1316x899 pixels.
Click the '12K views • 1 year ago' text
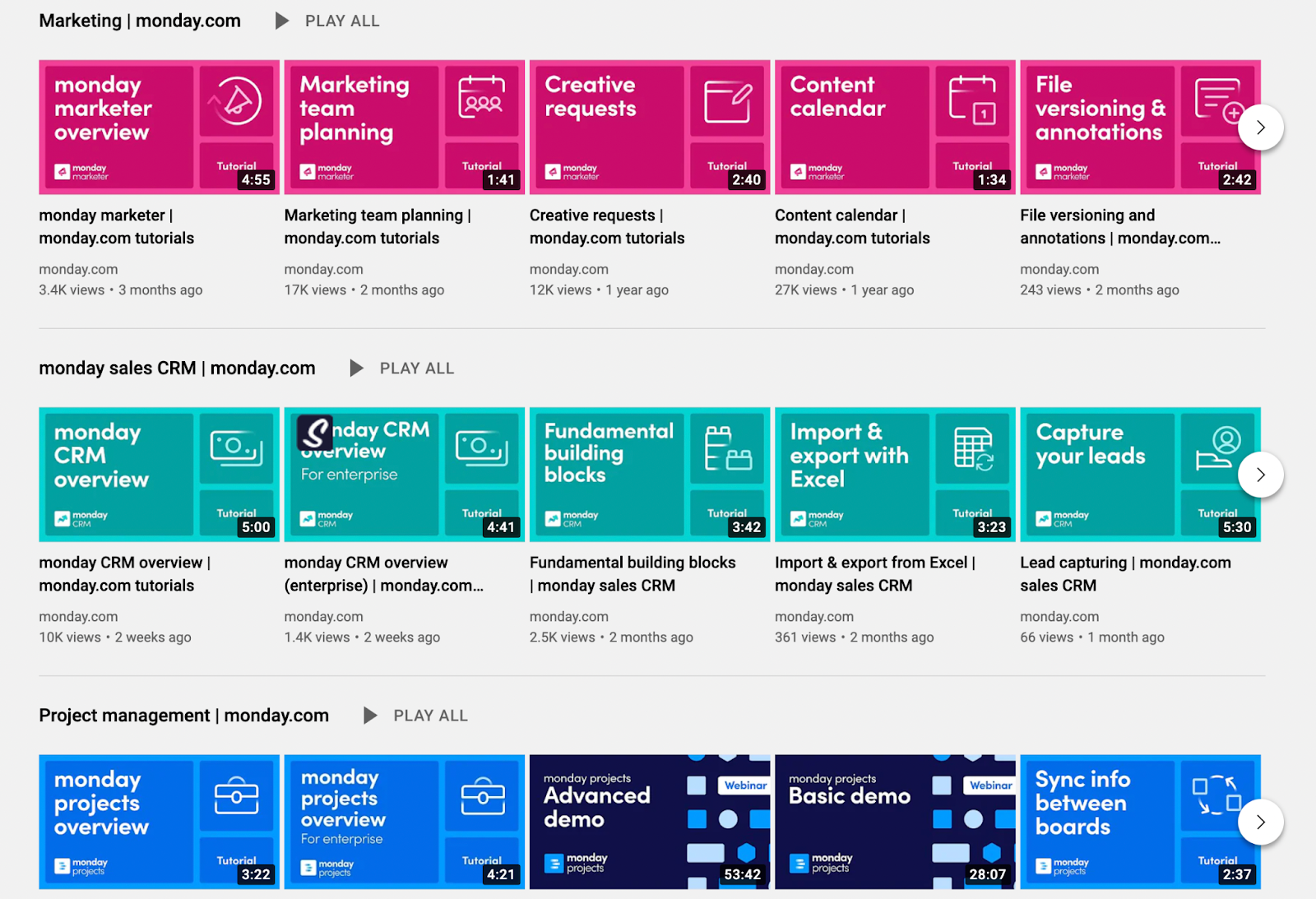pyautogui.click(x=599, y=290)
